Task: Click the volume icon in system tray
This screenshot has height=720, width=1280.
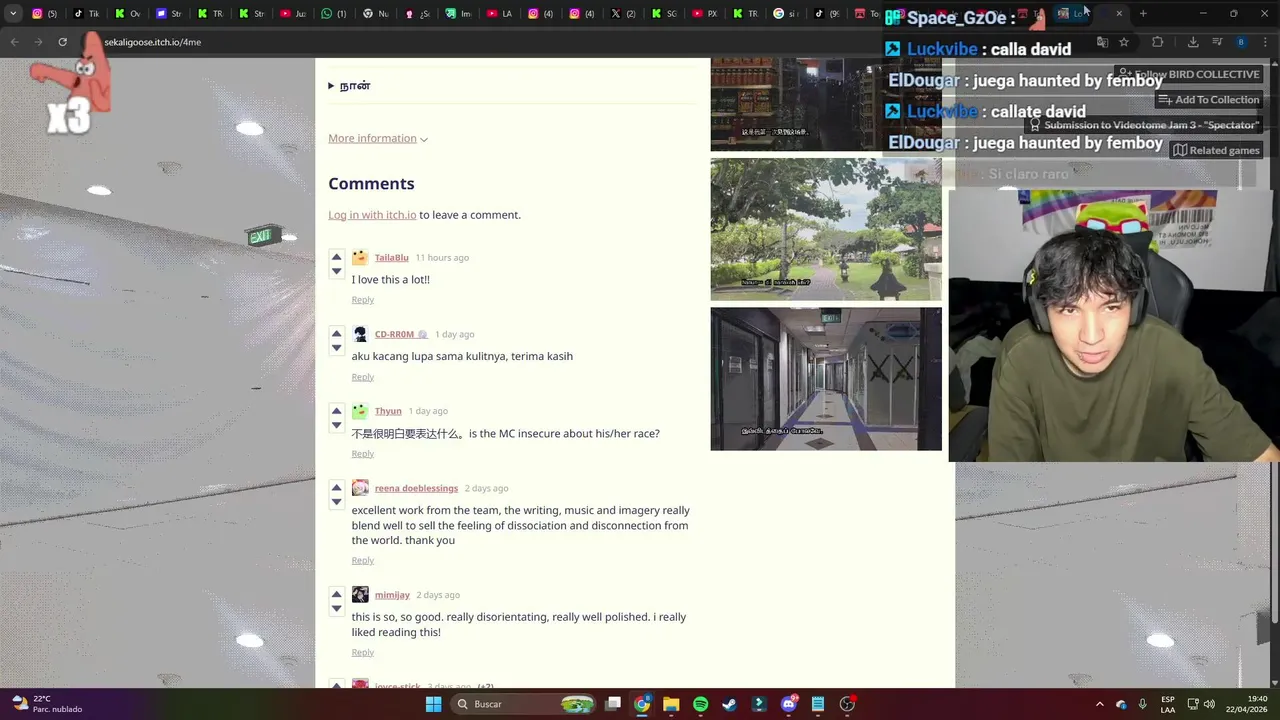Action: (x=1209, y=704)
